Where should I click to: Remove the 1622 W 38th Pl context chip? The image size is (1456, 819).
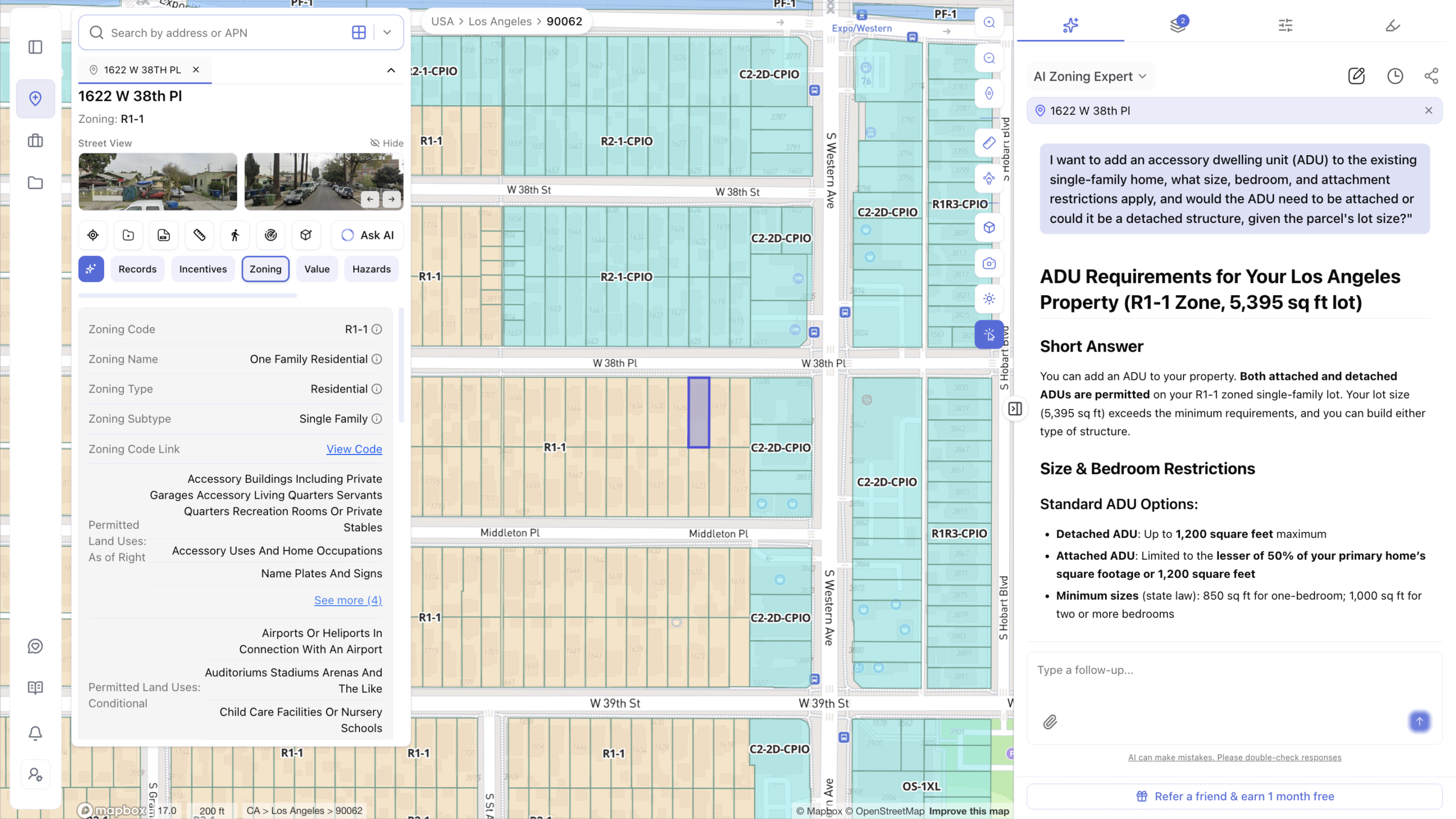pos(1428,110)
